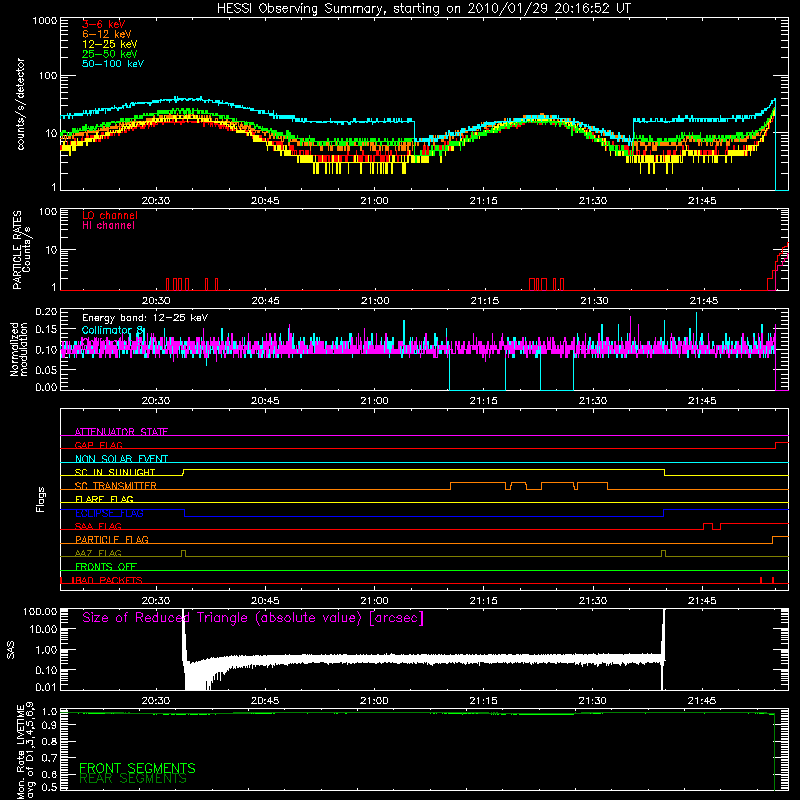Select the BAD PACKETS label
Viewport: 800px width, 800px height.
point(107,580)
